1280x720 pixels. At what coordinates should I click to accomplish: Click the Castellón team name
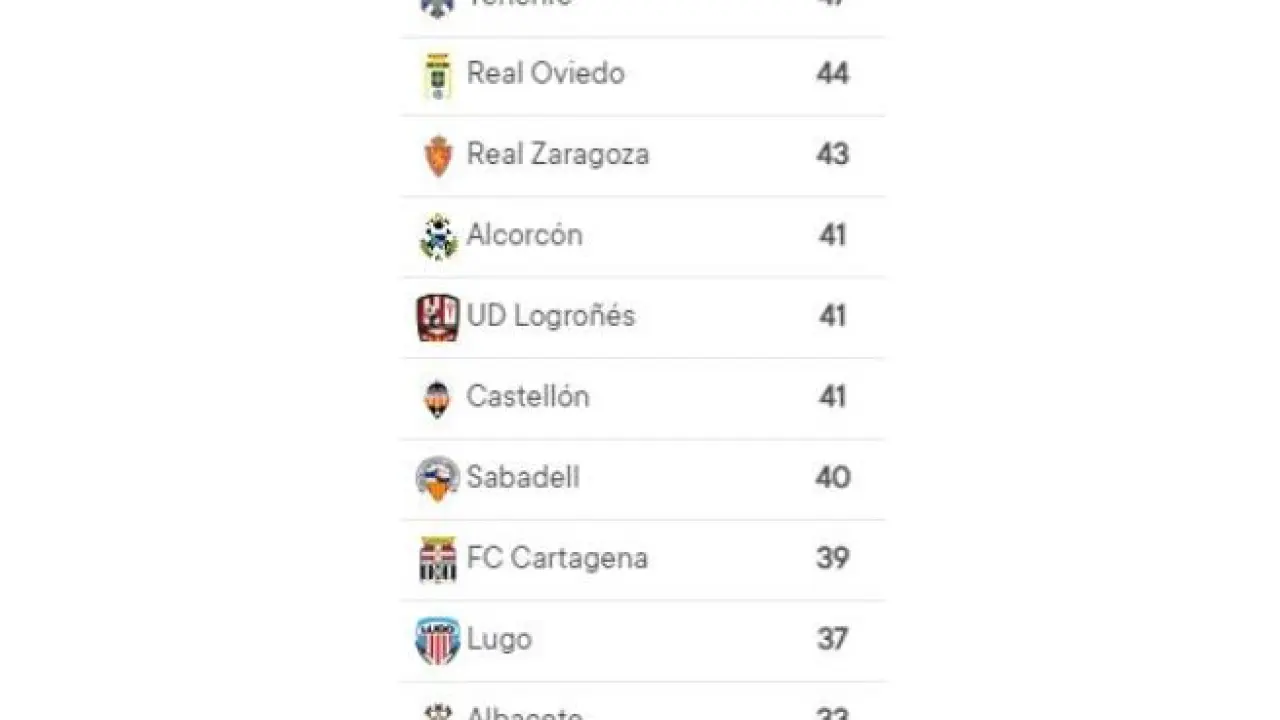pos(527,397)
